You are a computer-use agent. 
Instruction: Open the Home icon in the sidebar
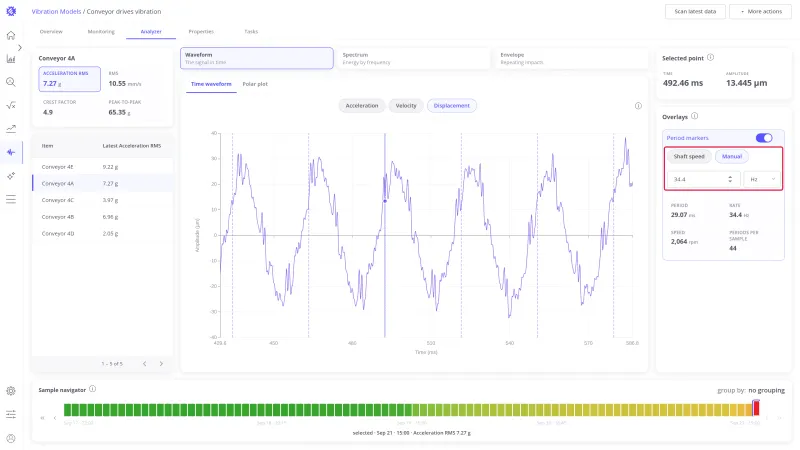(x=11, y=35)
